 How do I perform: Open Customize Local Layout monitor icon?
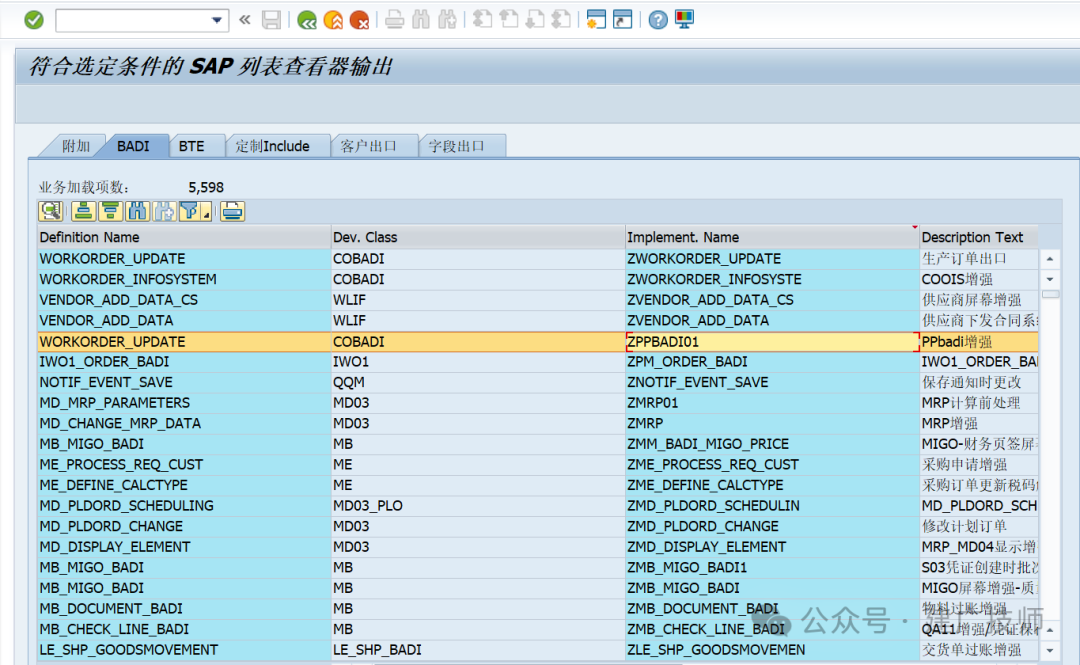pyautogui.click(x=685, y=19)
